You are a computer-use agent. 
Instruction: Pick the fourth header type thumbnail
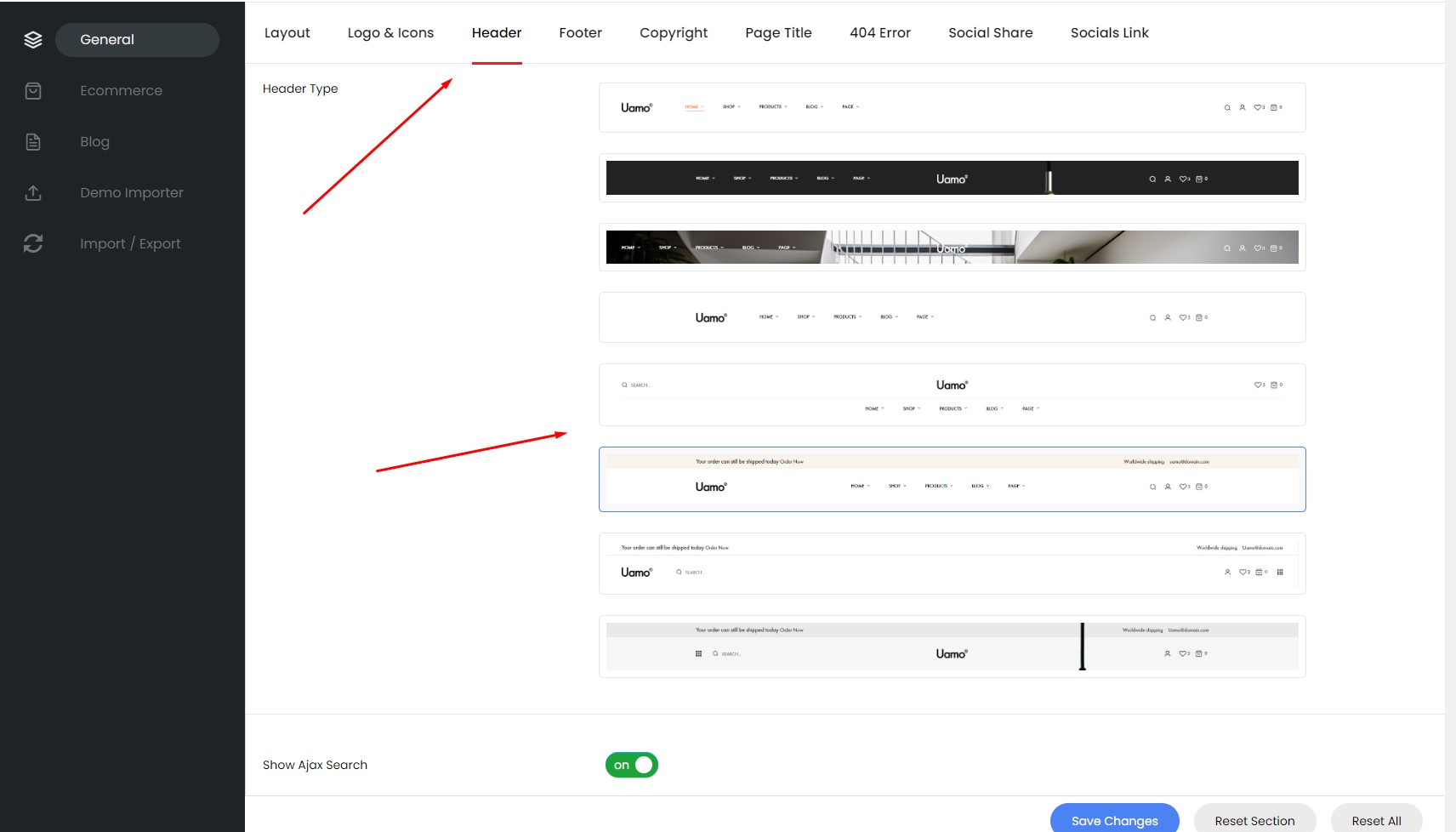point(953,317)
